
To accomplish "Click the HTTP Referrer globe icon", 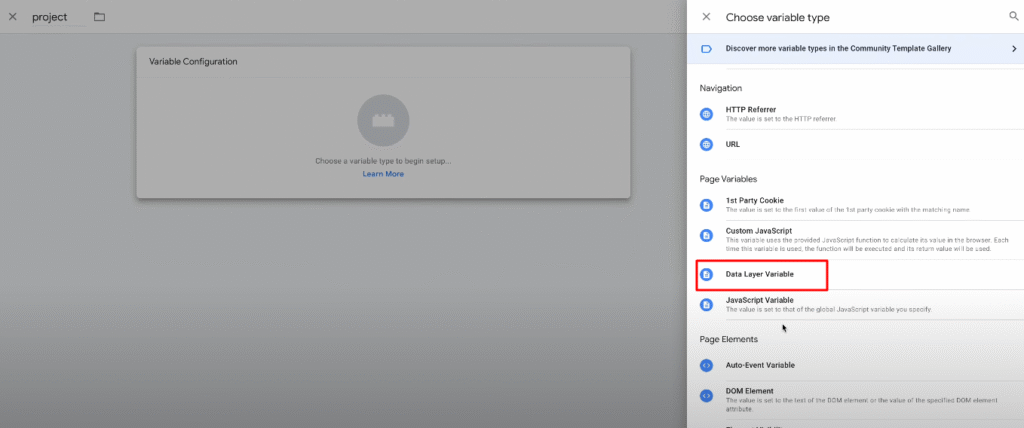I will (x=706, y=114).
